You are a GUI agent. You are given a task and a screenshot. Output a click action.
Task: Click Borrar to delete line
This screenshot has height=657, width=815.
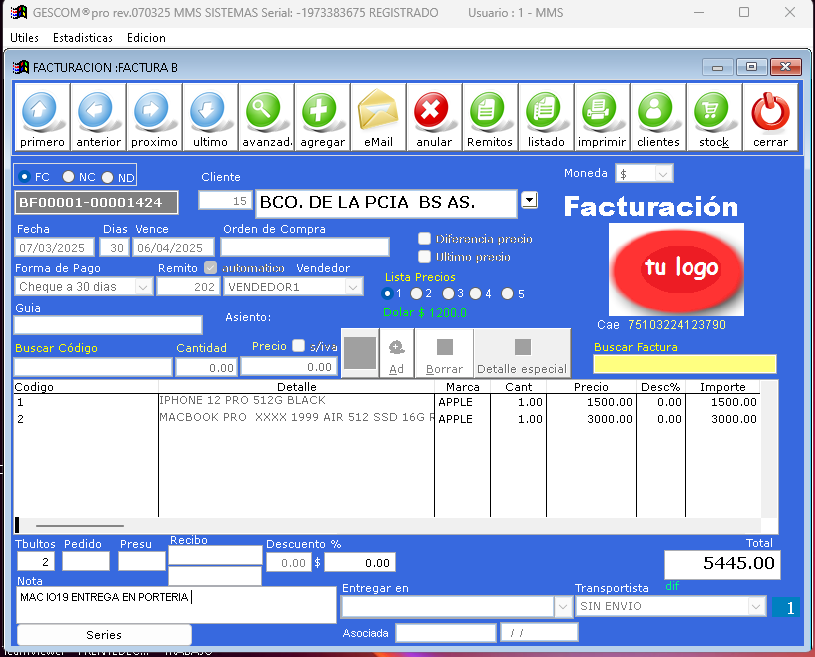444,353
